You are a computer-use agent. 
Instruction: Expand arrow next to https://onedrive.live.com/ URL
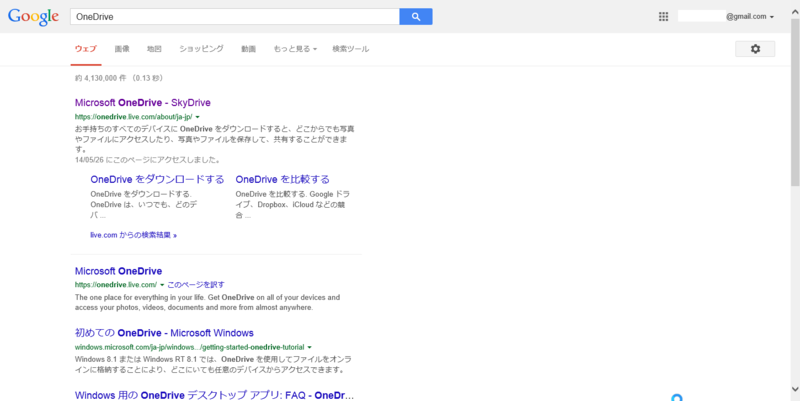(x=162, y=285)
